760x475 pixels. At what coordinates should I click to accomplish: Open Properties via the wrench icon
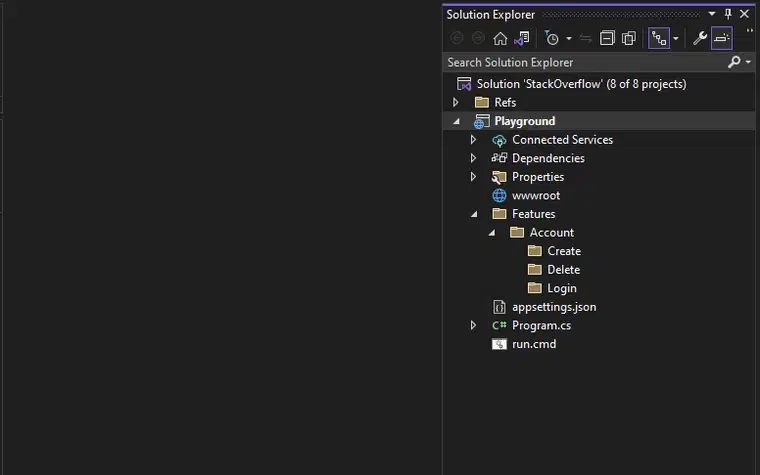click(699, 38)
